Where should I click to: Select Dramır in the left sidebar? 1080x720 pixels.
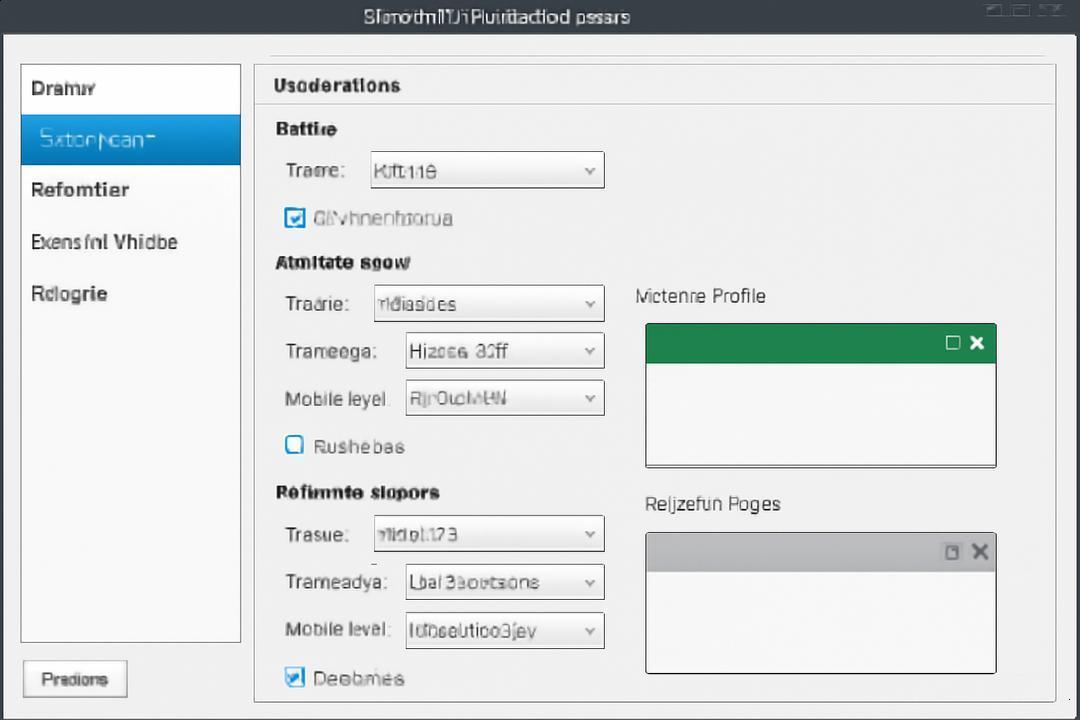[x=131, y=89]
